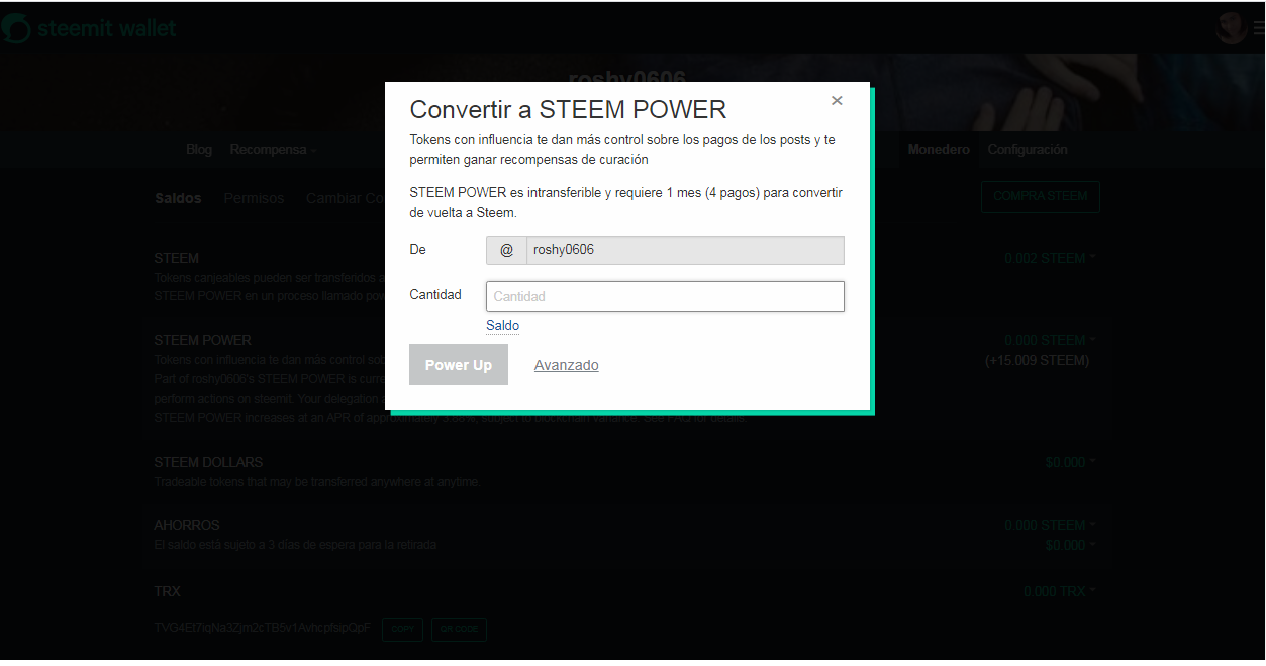1266x666 pixels.
Task: Click the STEEM DOLLARS heading
Action: pos(209,463)
